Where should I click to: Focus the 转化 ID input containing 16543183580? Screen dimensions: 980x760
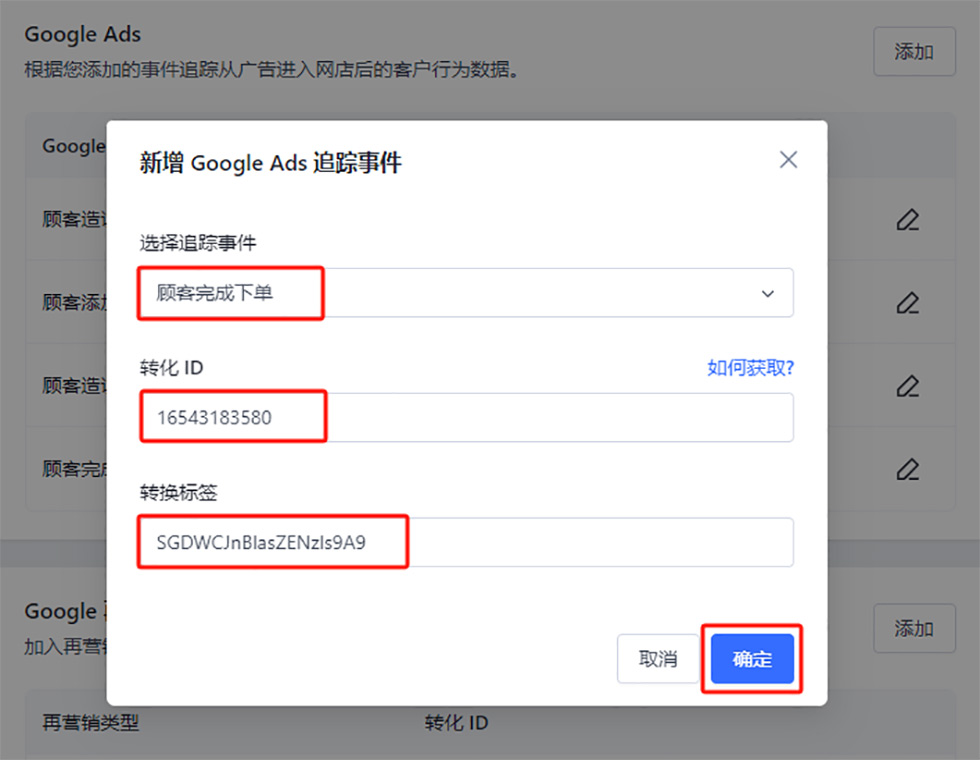click(465, 418)
